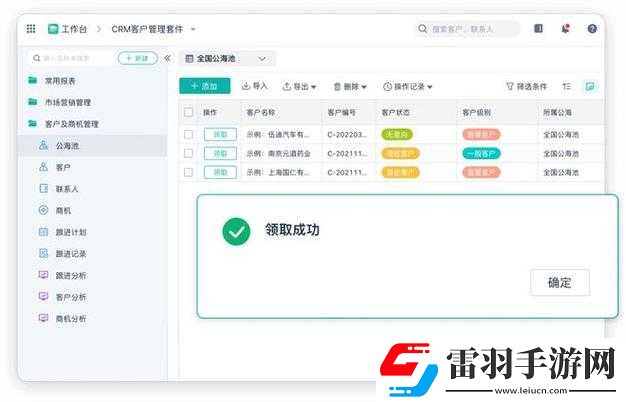
Task: Open the 操作记录 dropdown
Action: (x=408, y=86)
